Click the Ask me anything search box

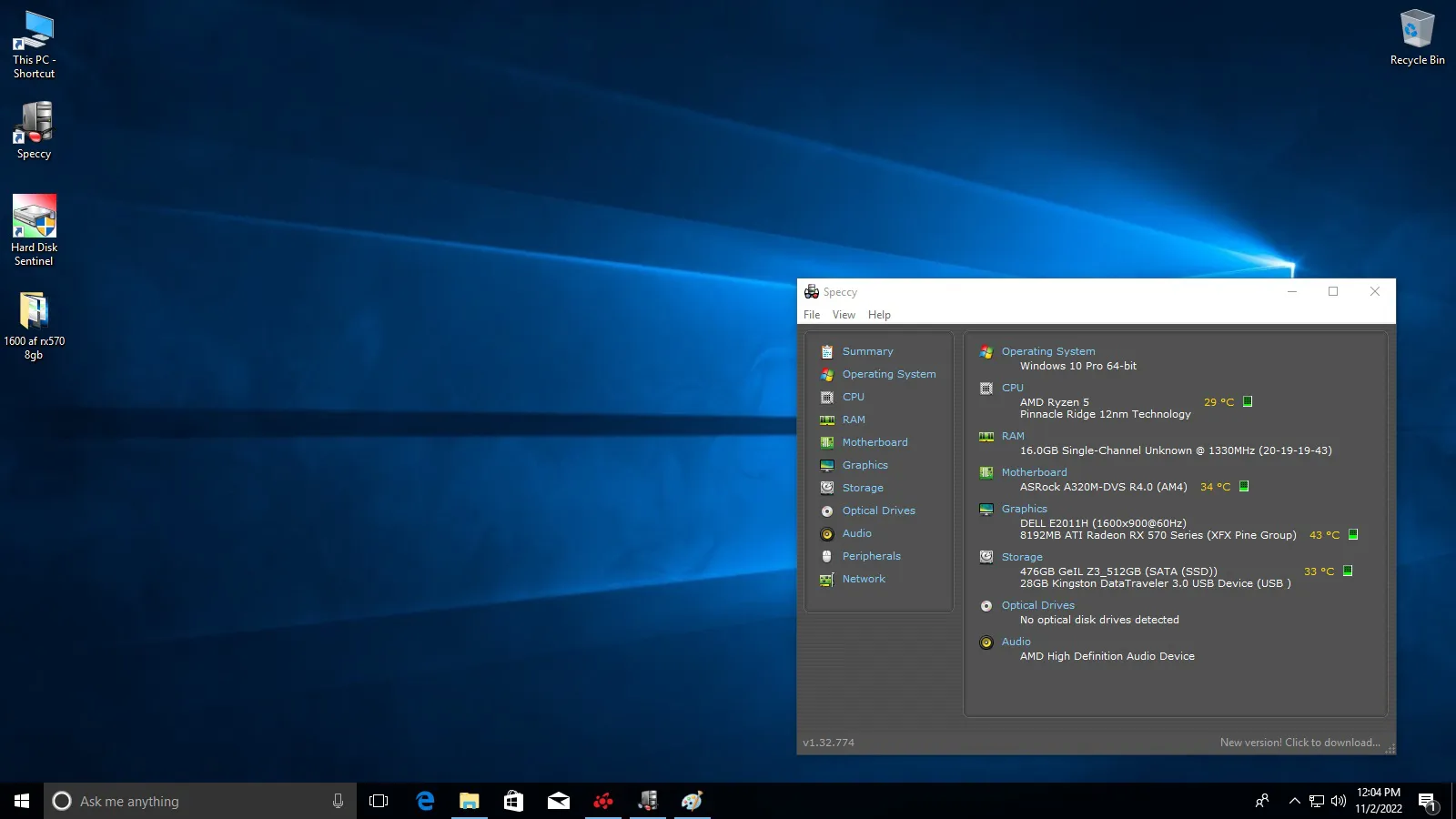point(200,801)
